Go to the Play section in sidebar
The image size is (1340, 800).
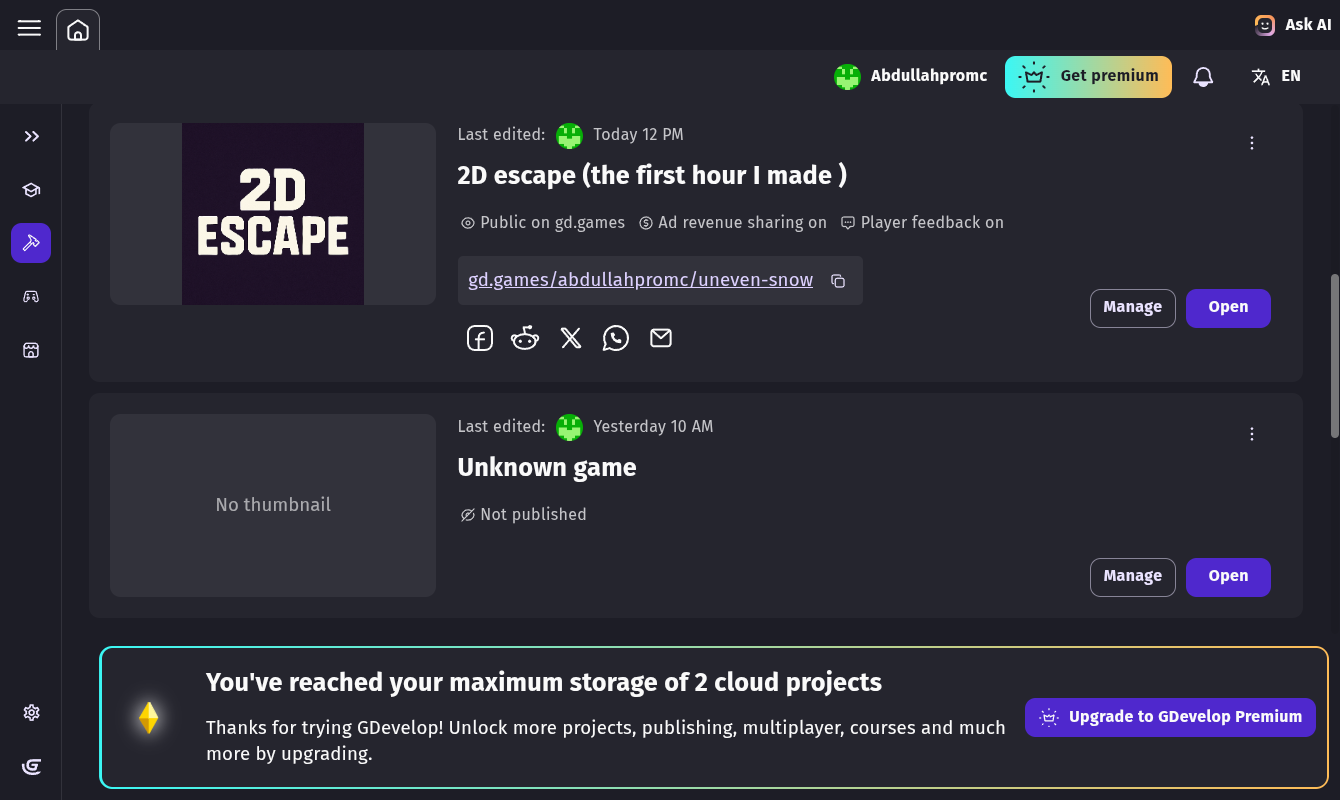(31, 296)
